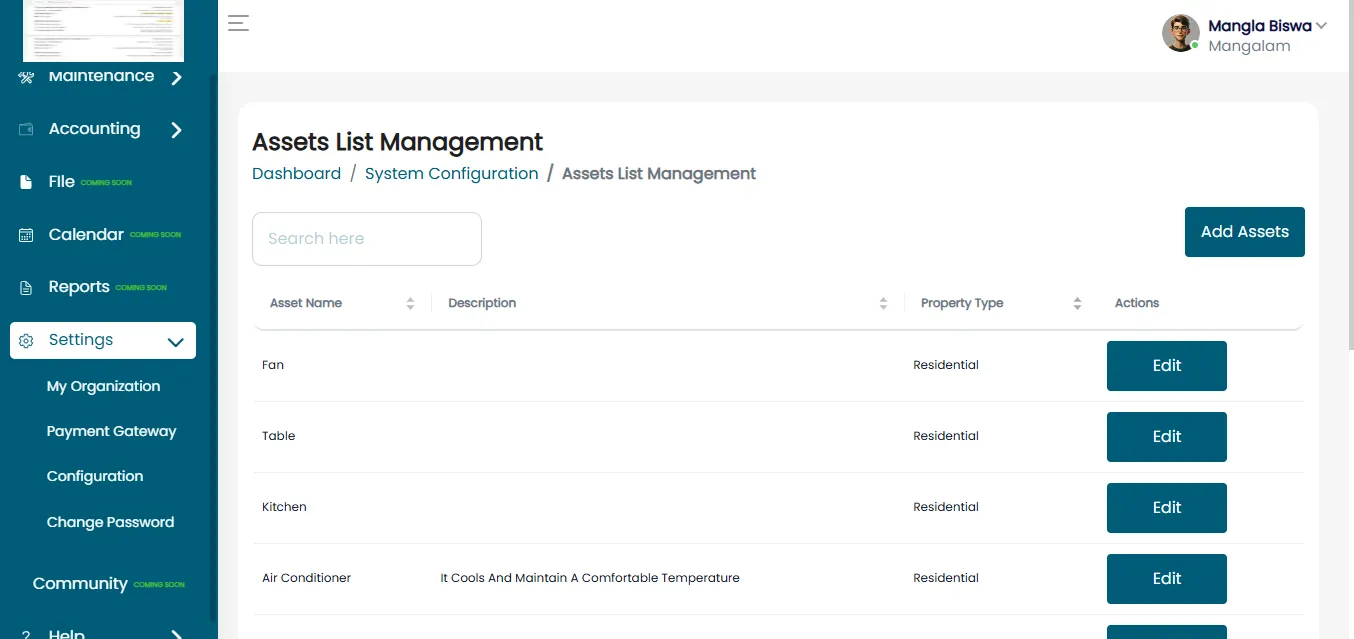Viewport: 1354px width, 639px height.
Task: Click the Air Conditioner description text
Action: coord(590,578)
